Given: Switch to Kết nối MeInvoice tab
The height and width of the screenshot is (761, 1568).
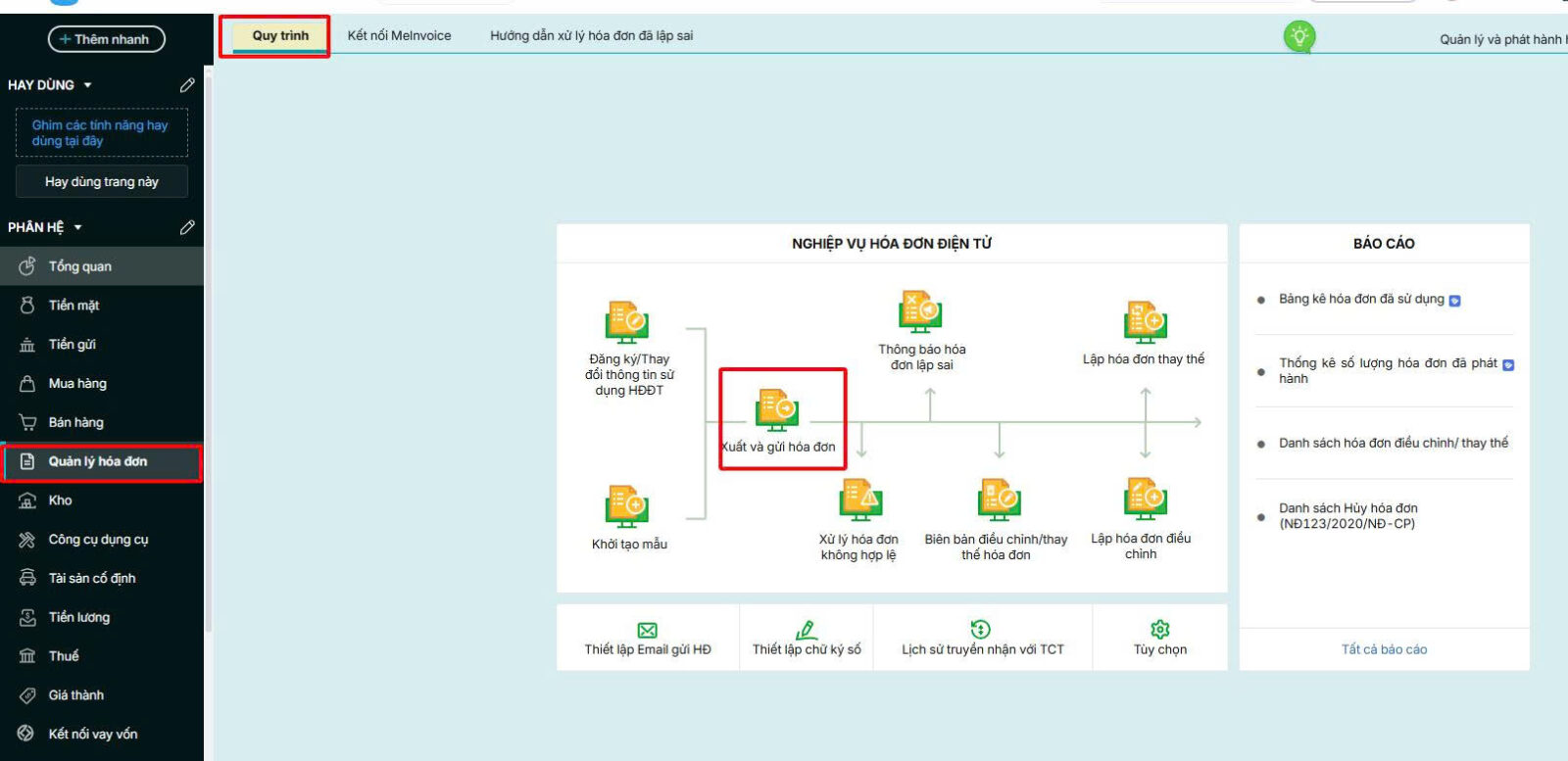Looking at the screenshot, I should coord(399,35).
